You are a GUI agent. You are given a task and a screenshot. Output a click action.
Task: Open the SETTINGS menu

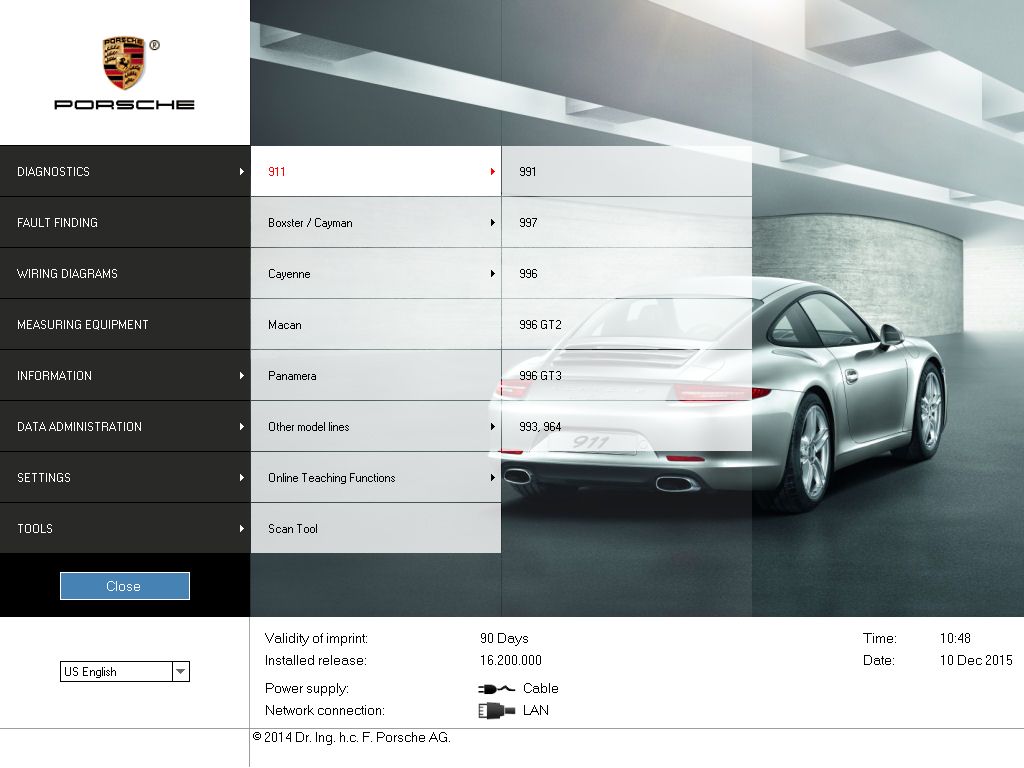pyautogui.click(x=125, y=477)
